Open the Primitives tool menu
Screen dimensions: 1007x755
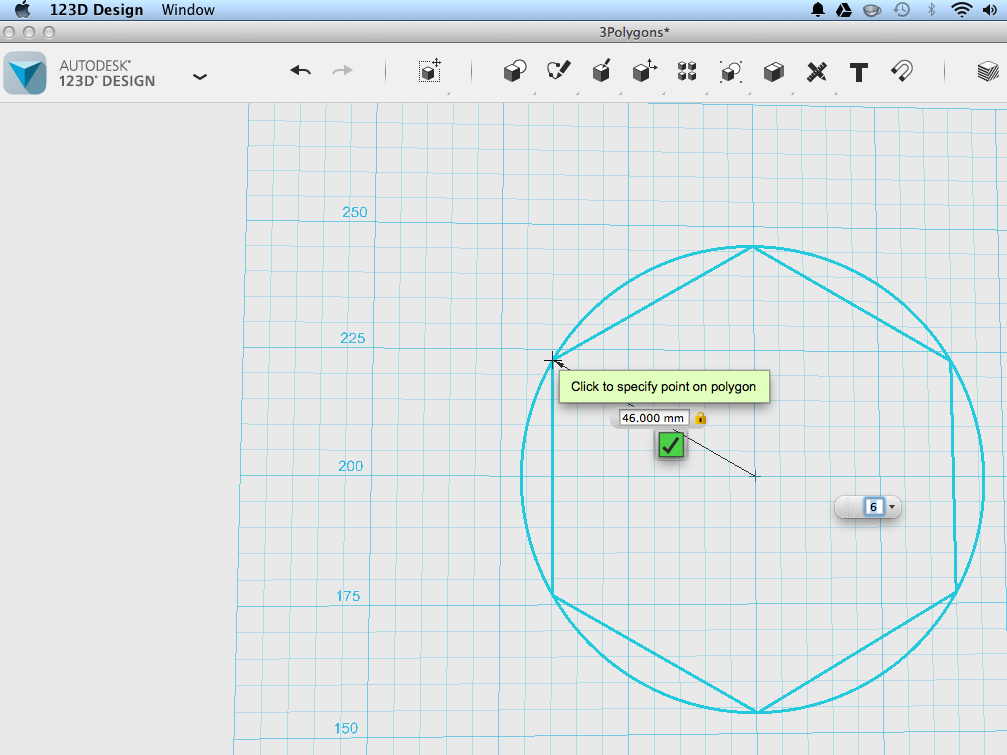tap(514, 71)
